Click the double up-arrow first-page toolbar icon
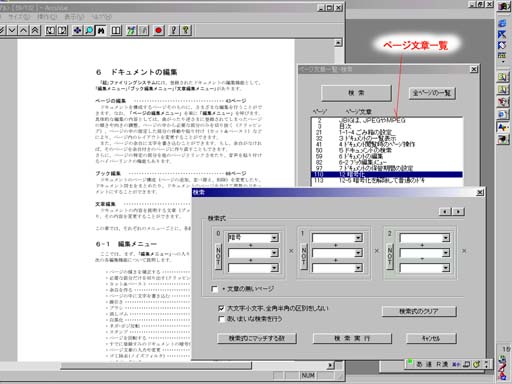 (x=35, y=31)
